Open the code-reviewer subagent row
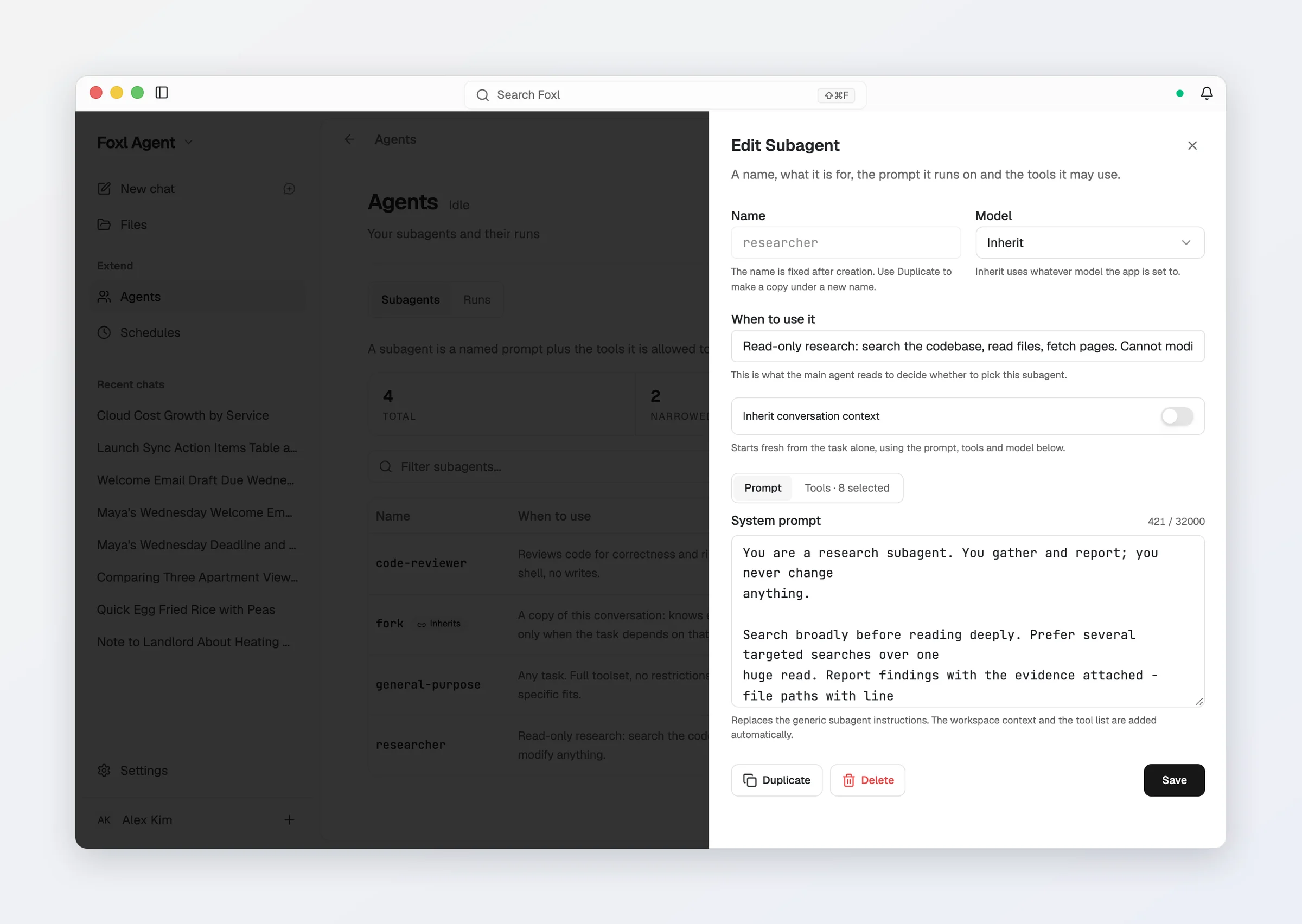The width and height of the screenshot is (1302, 924). (x=538, y=563)
